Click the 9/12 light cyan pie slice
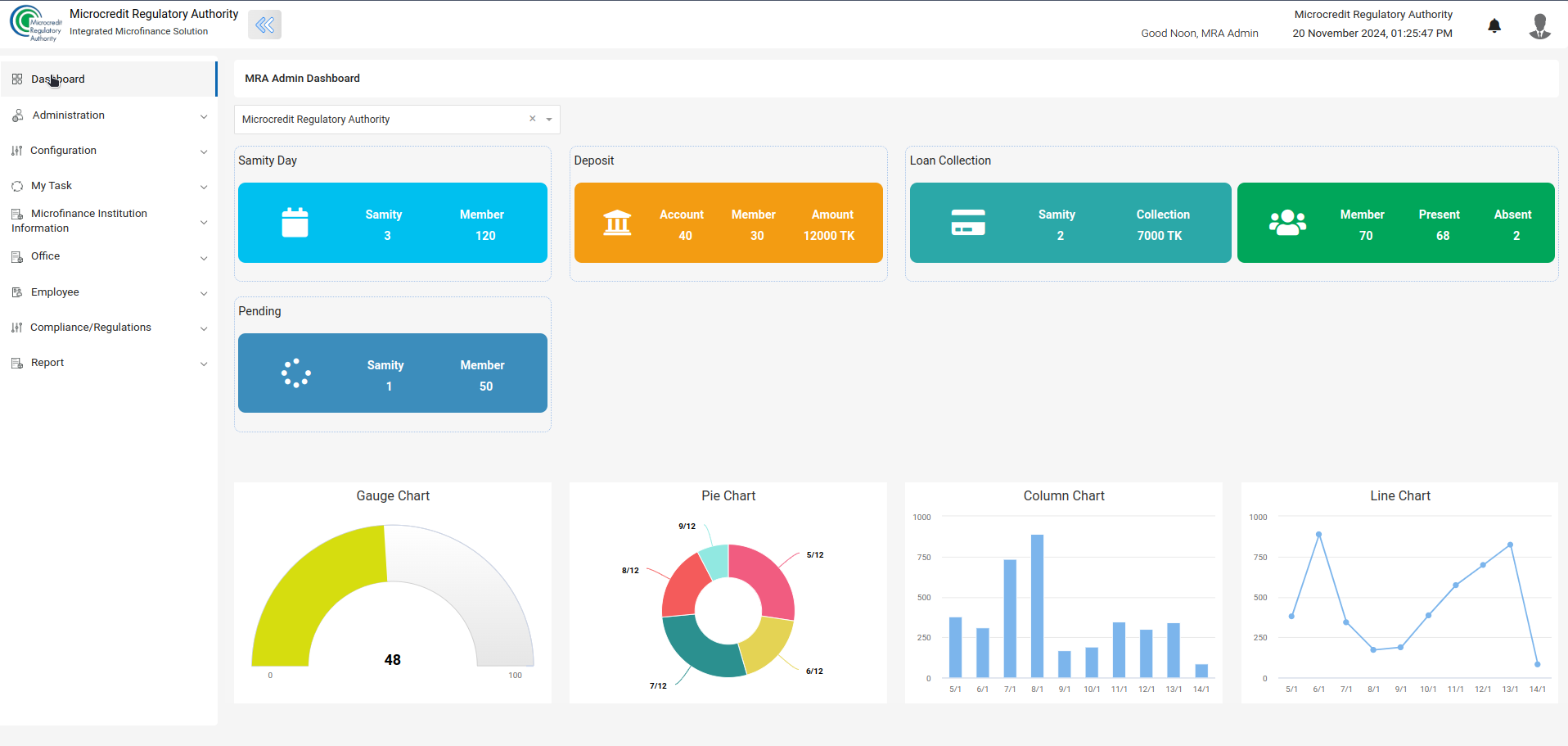The height and width of the screenshot is (746, 1568). [x=716, y=561]
